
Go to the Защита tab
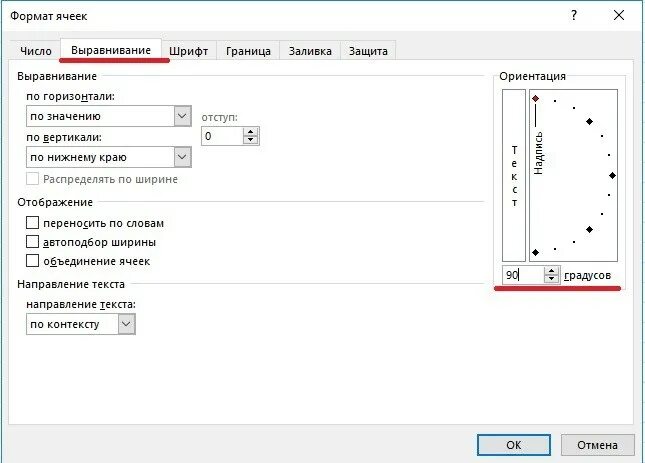click(368, 51)
